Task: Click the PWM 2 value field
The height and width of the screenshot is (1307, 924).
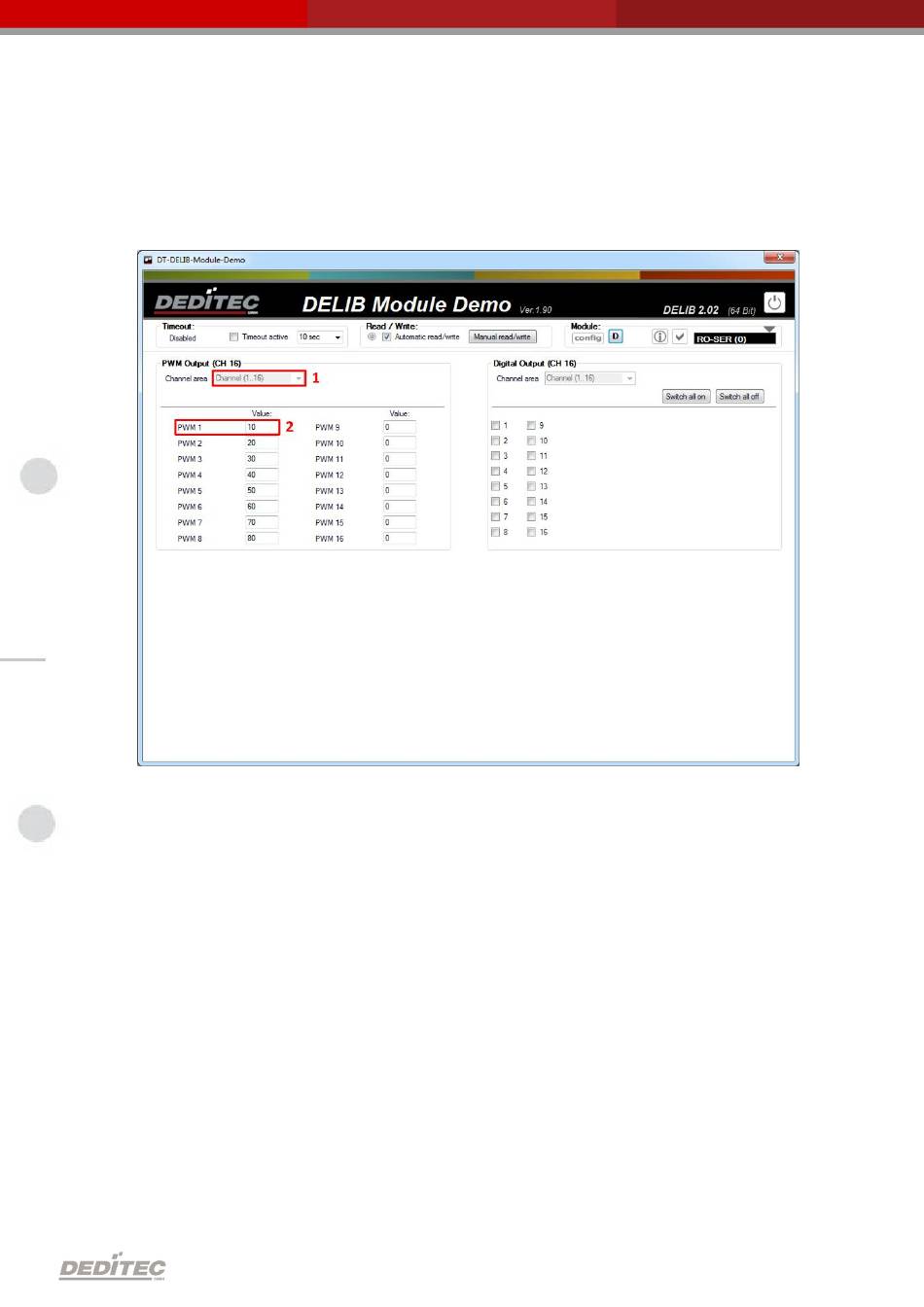Action: point(262,442)
